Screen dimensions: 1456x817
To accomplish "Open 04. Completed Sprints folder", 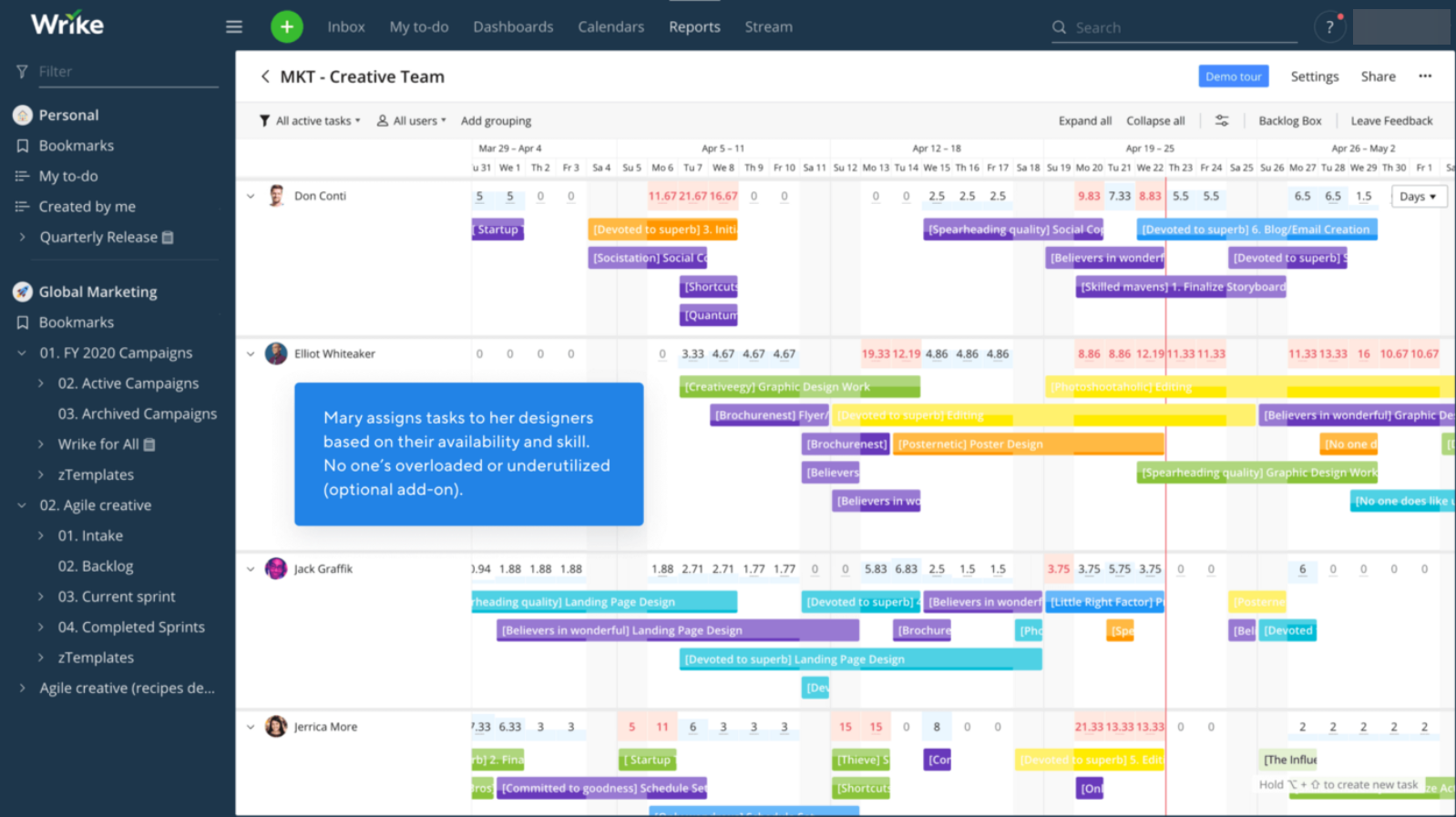I will click(131, 627).
